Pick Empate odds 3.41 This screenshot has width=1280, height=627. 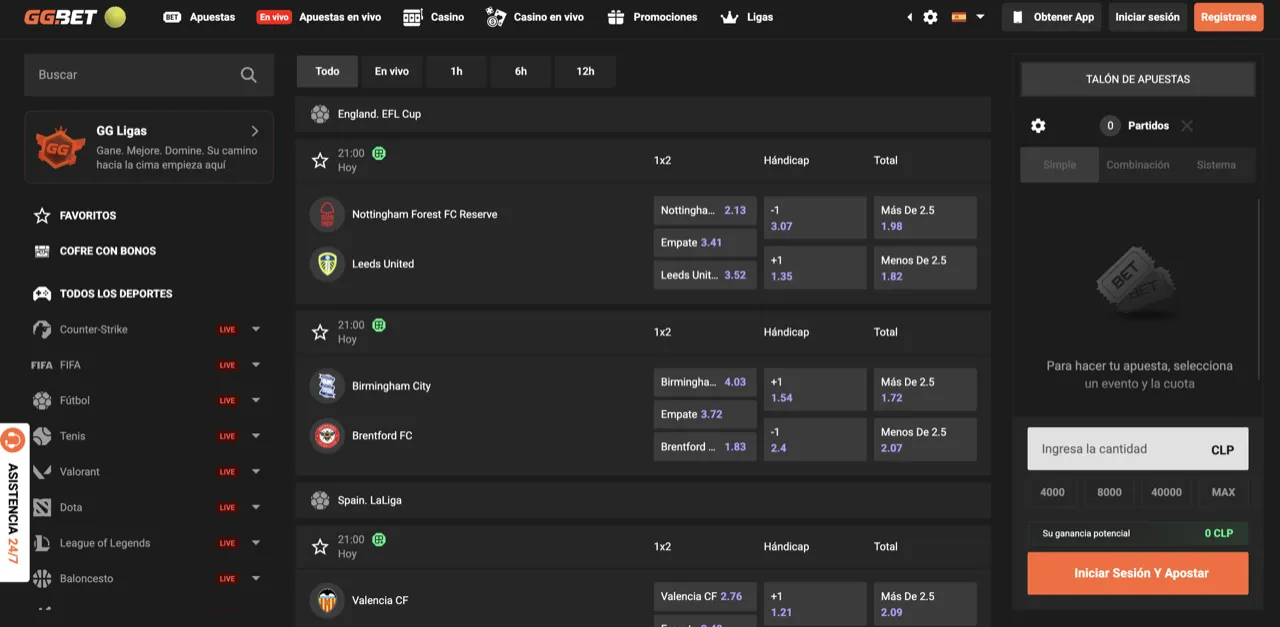tap(705, 243)
